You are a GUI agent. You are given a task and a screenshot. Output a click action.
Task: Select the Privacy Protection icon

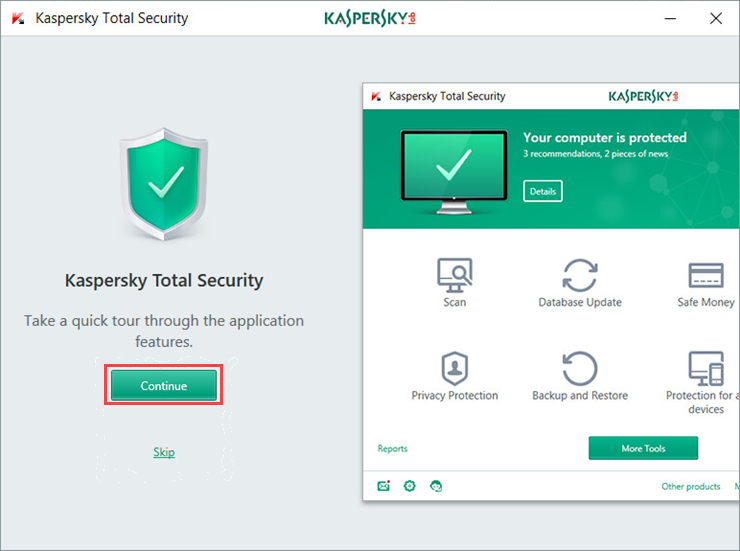click(x=454, y=368)
